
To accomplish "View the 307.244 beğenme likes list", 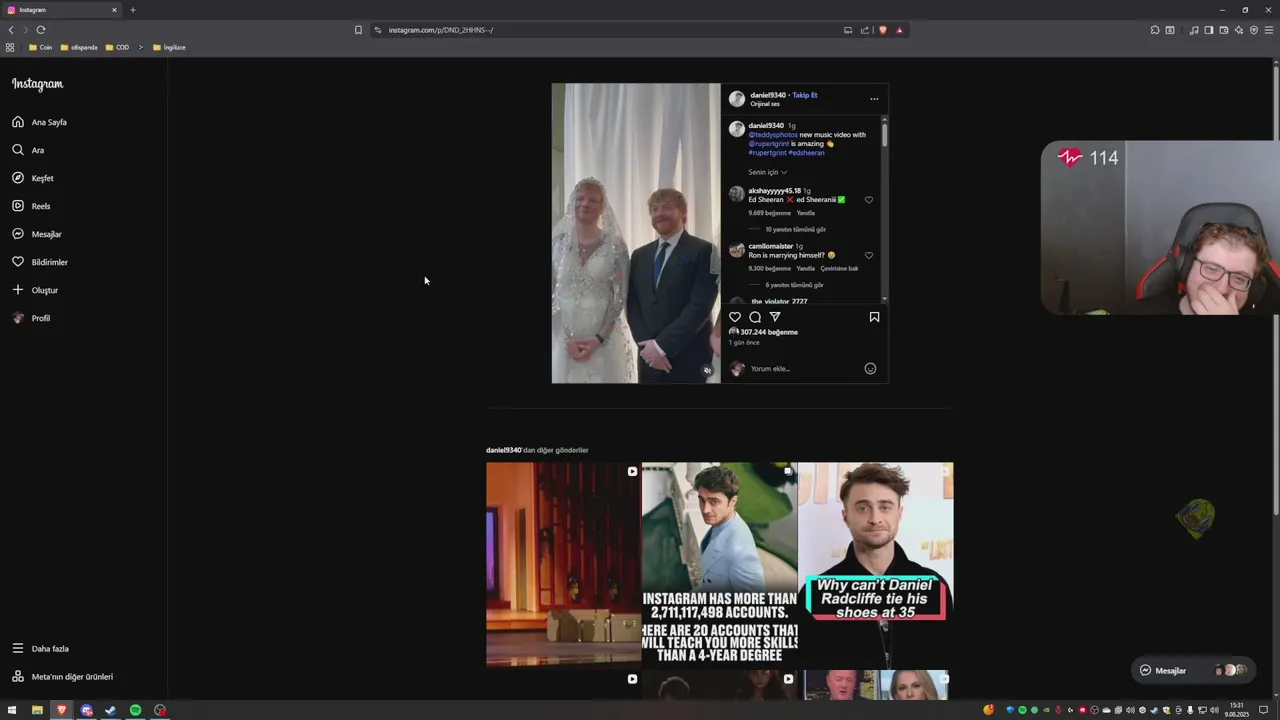I will point(768,332).
